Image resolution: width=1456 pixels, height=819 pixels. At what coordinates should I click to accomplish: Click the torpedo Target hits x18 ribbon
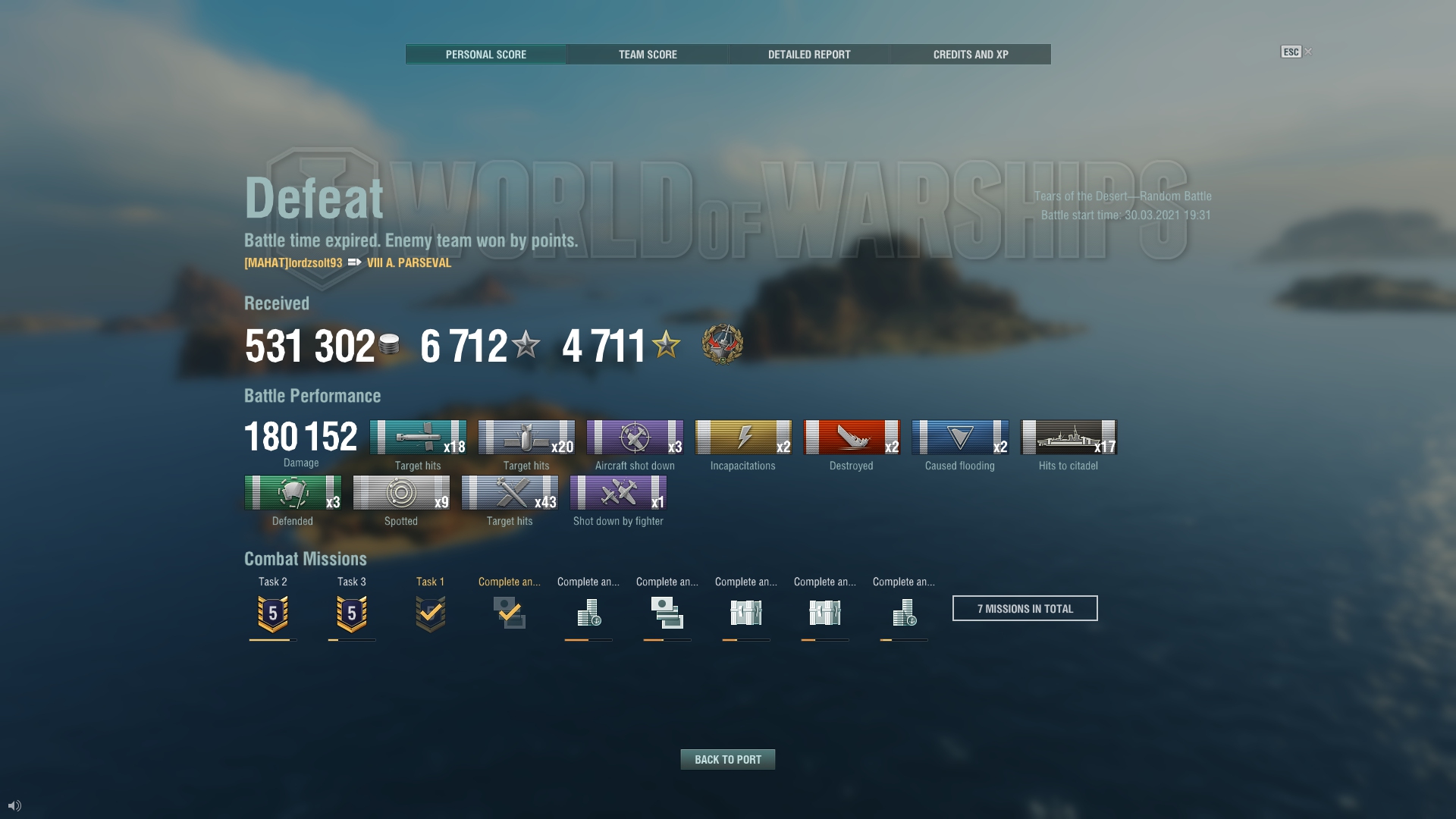[x=418, y=438]
